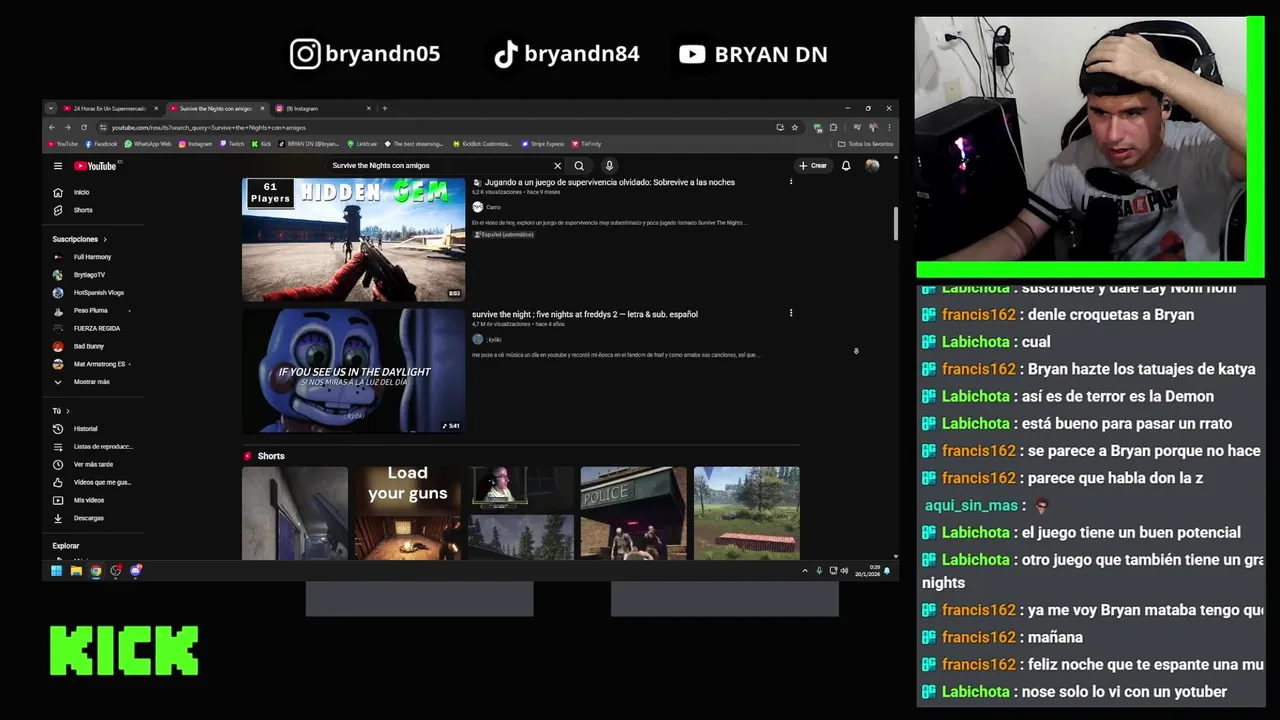Viewport: 1280px width, 720px height.
Task: Open the Kick bookmark
Action: pyautogui.click(x=262, y=144)
